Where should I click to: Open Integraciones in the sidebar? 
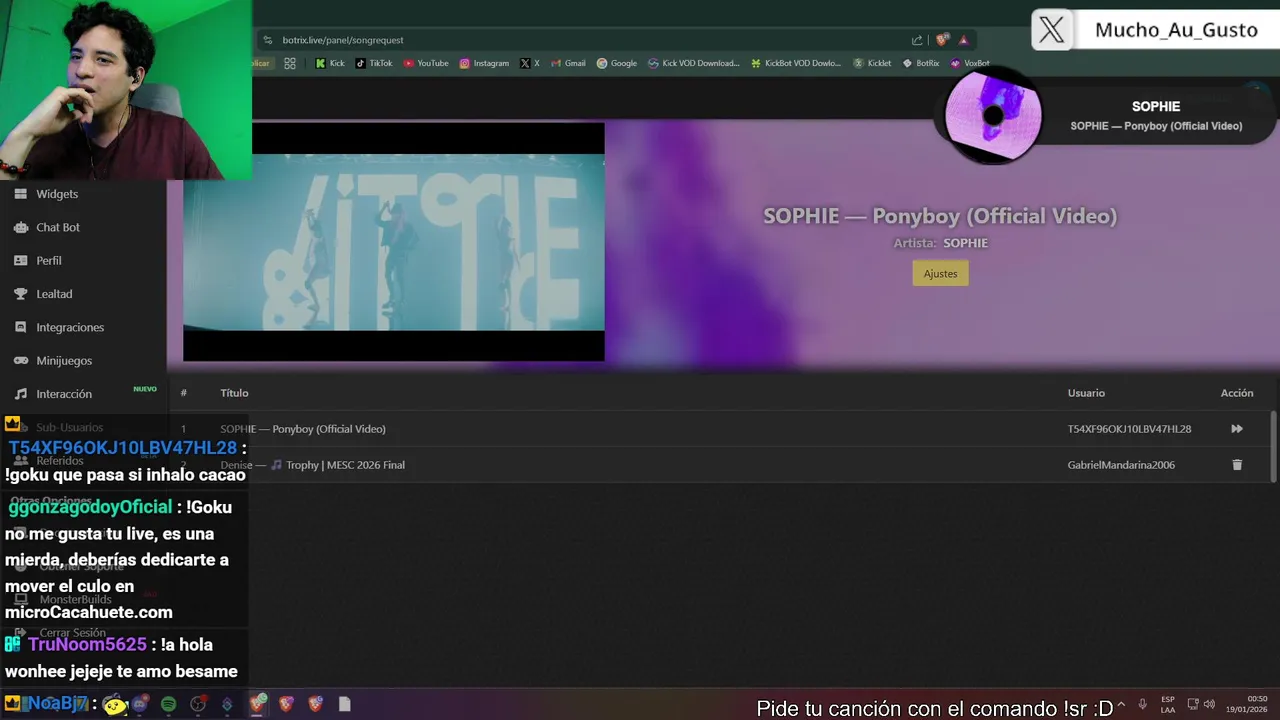point(70,327)
